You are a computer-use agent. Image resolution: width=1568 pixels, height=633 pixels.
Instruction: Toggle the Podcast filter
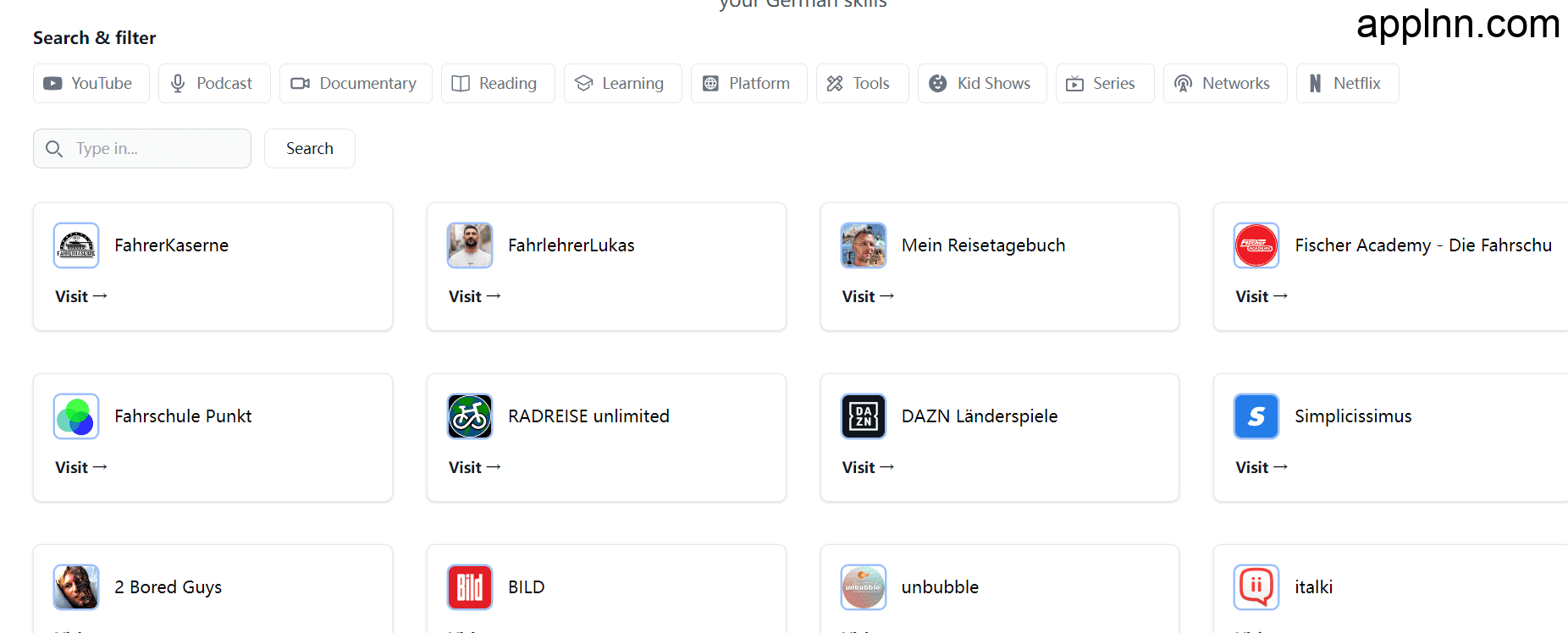pos(214,84)
